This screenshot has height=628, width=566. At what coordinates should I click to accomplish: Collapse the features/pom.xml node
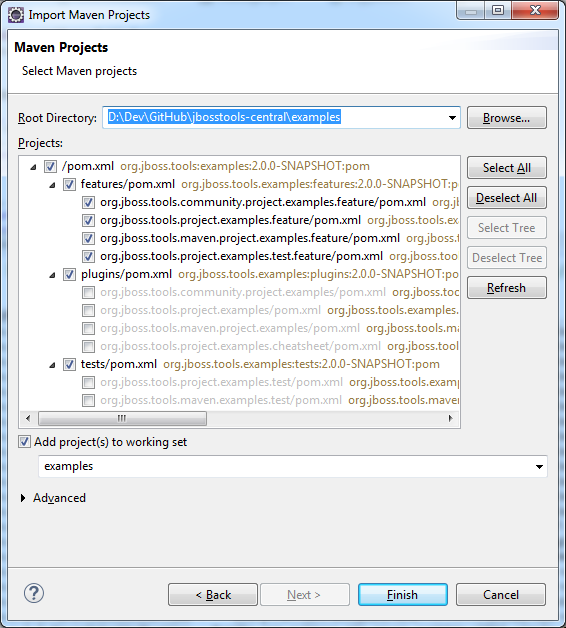(52, 185)
